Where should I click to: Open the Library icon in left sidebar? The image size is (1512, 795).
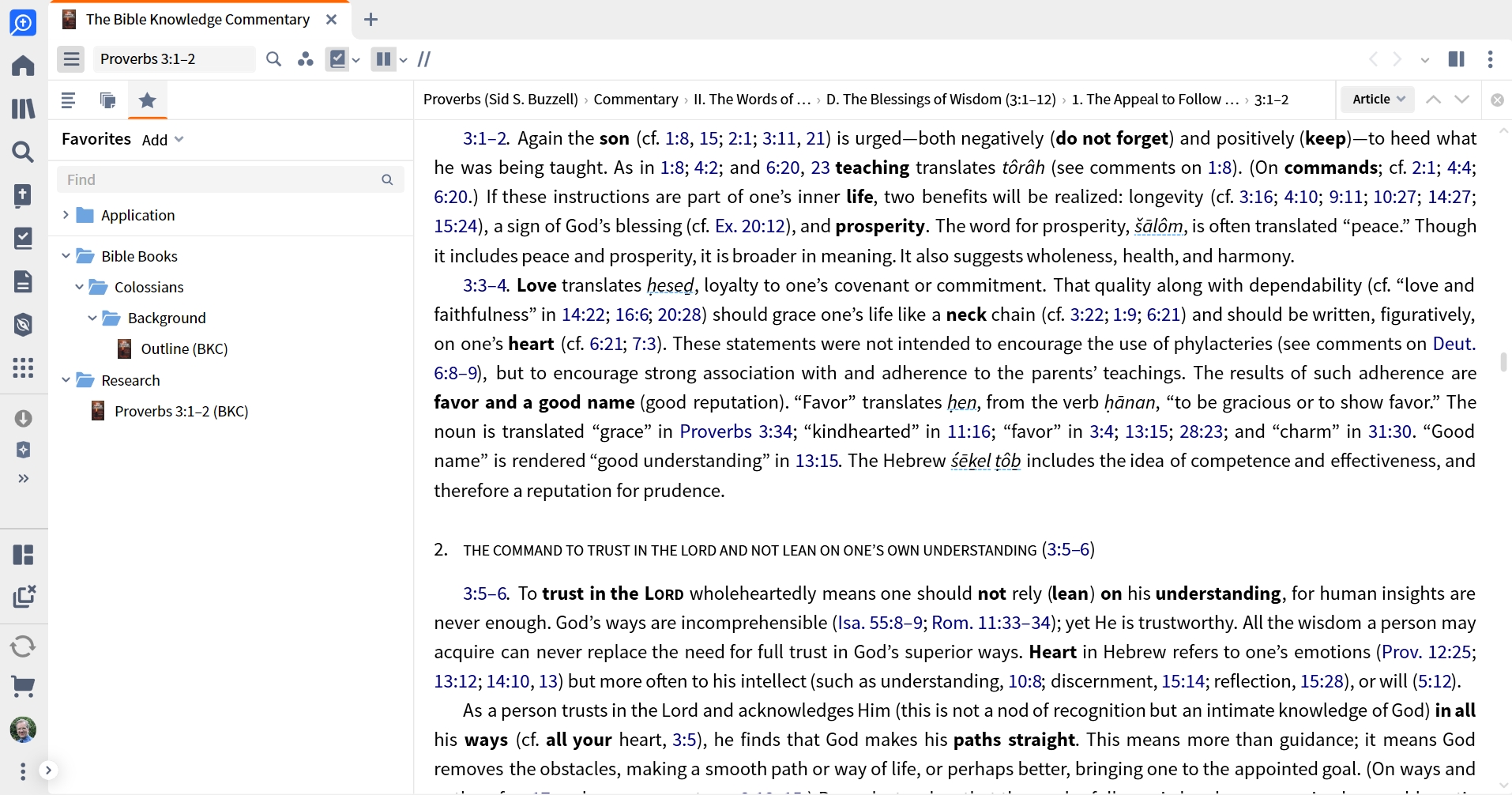(23, 108)
